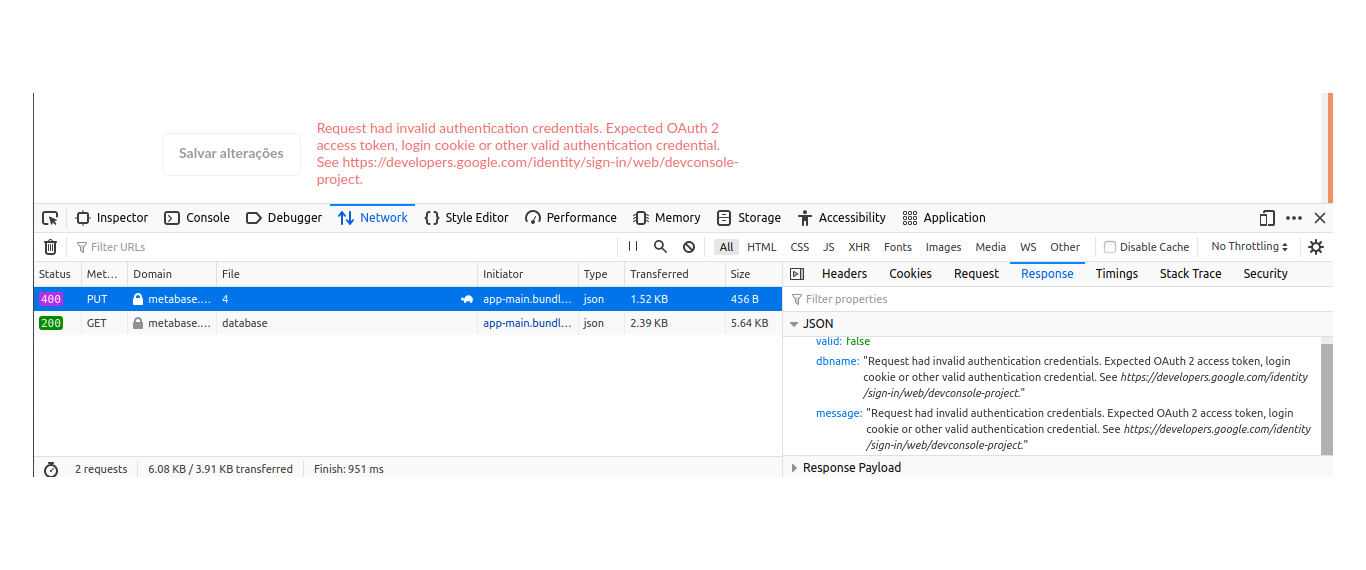Image resolution: width=1366 pixels, height=570 pixels.
Task: Switch to the Accessibility tab
Action: tap(842, 218)
